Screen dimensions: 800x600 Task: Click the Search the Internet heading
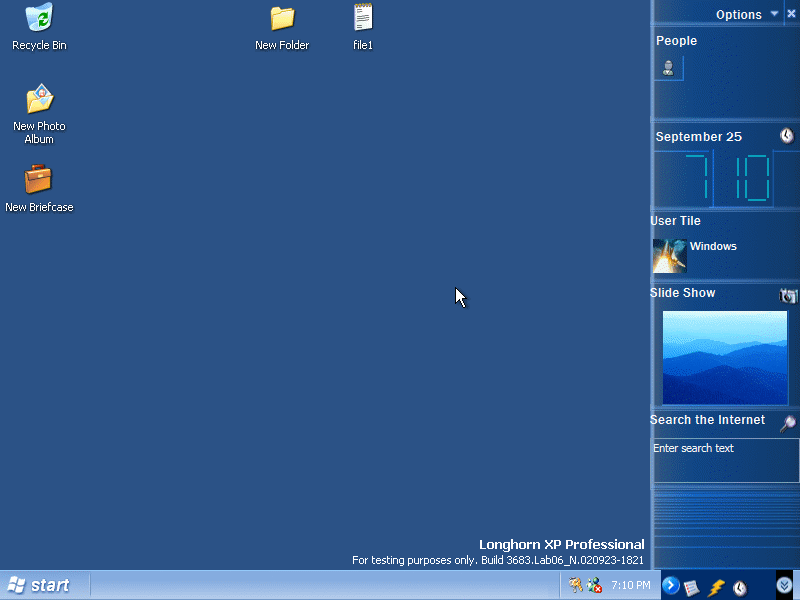707,420
